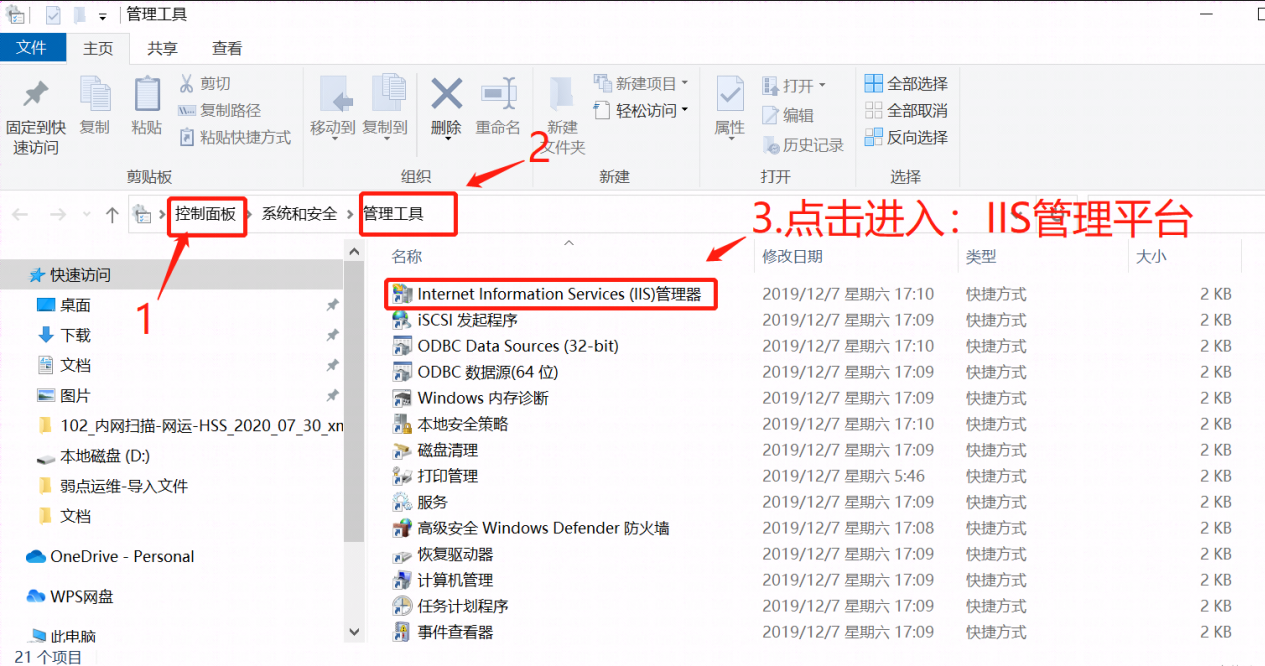
Task: Click Paste shortcut (粘贴快捷方式)
Action: click(234, 137)
